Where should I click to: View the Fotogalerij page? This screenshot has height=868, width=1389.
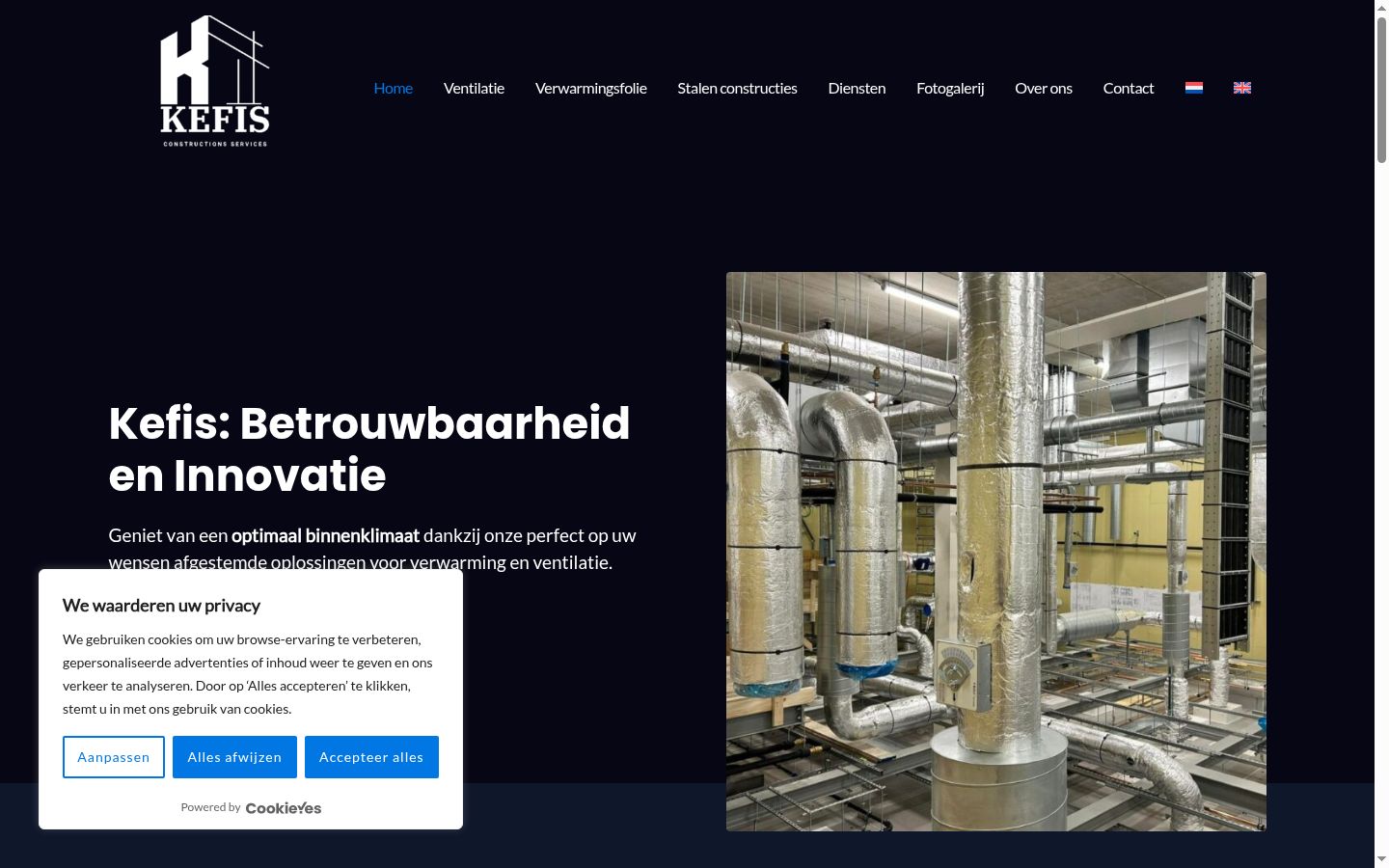950,88
